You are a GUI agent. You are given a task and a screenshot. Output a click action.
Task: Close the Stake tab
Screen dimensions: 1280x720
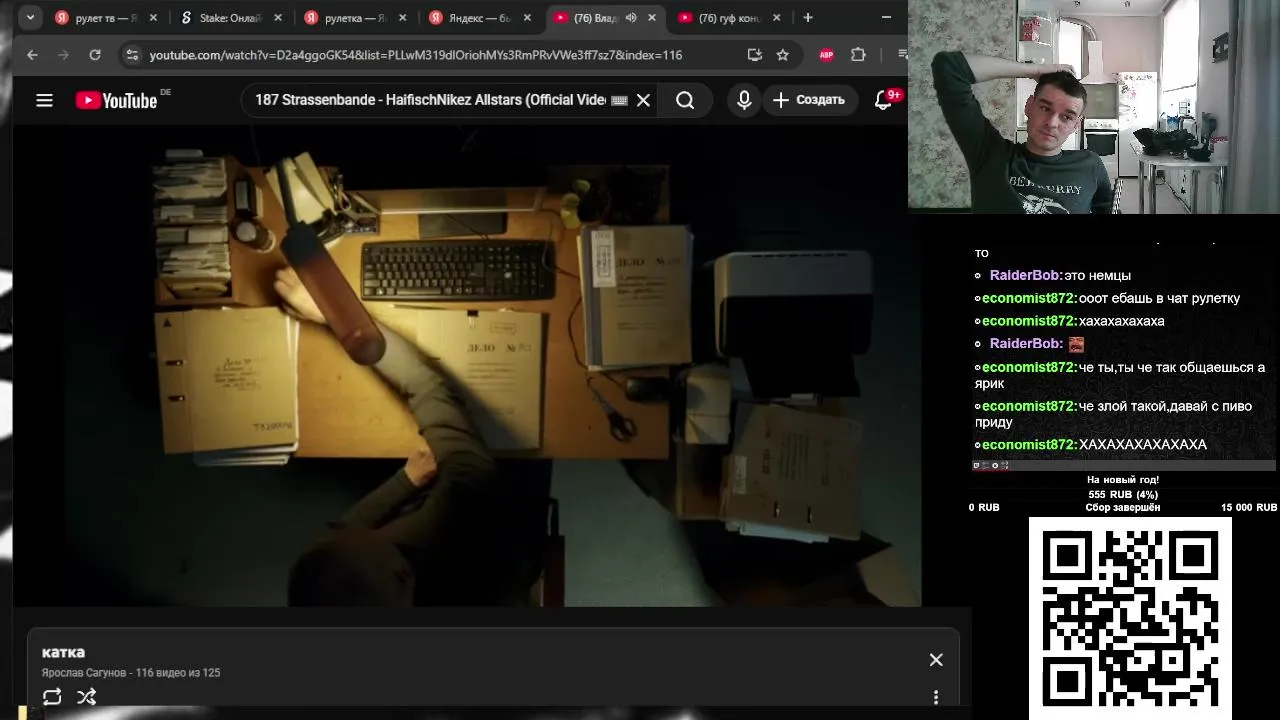pyautogui.click(x=278, y=17)
